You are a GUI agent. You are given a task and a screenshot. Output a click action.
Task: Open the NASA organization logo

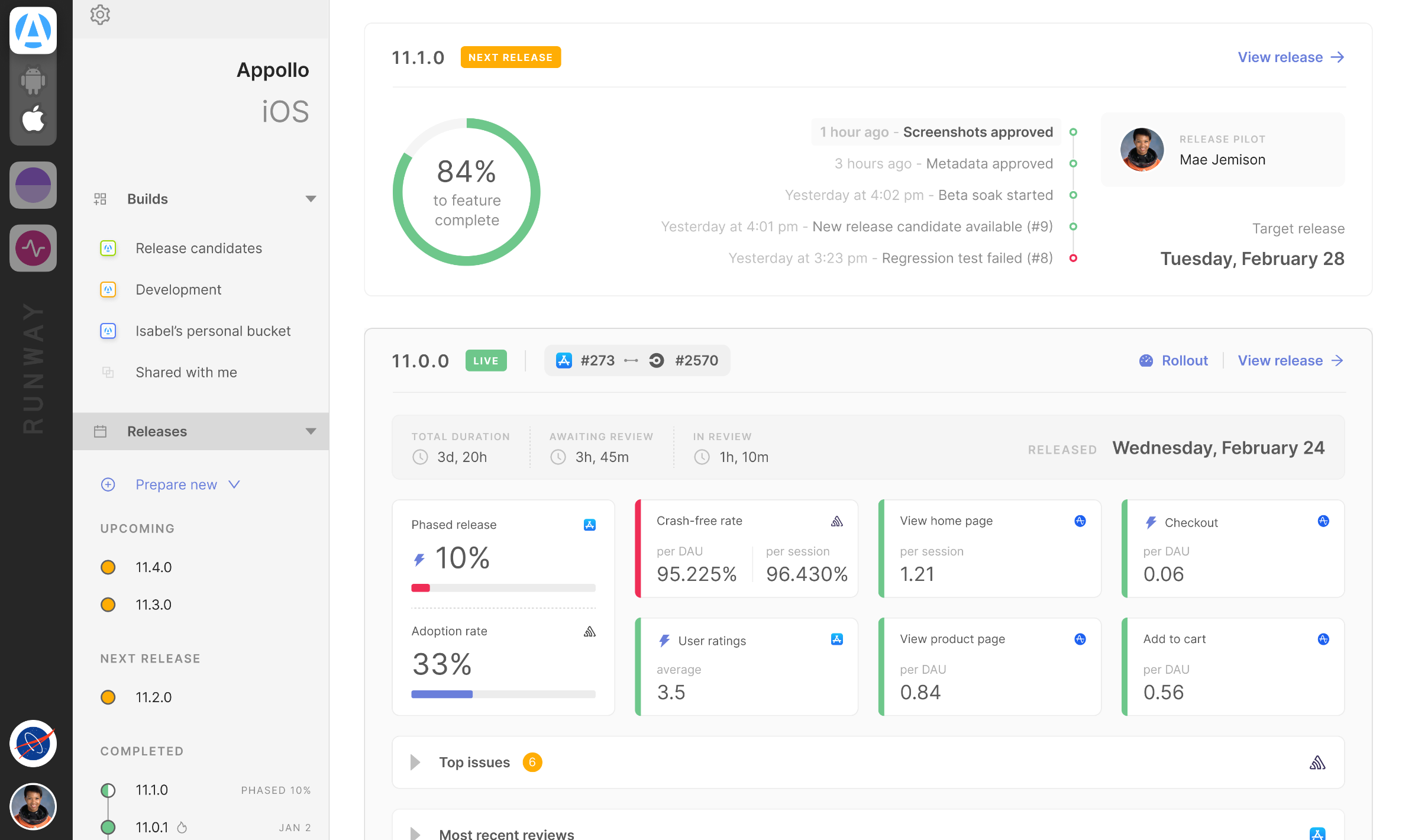pyautogui.click(x=33, y=744)
